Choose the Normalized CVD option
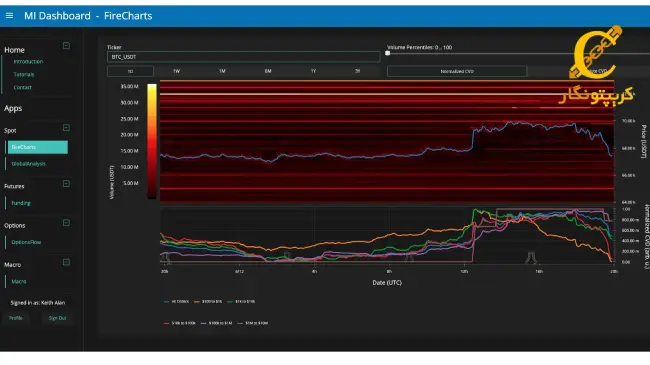The image size is (650, 365). 457,71
